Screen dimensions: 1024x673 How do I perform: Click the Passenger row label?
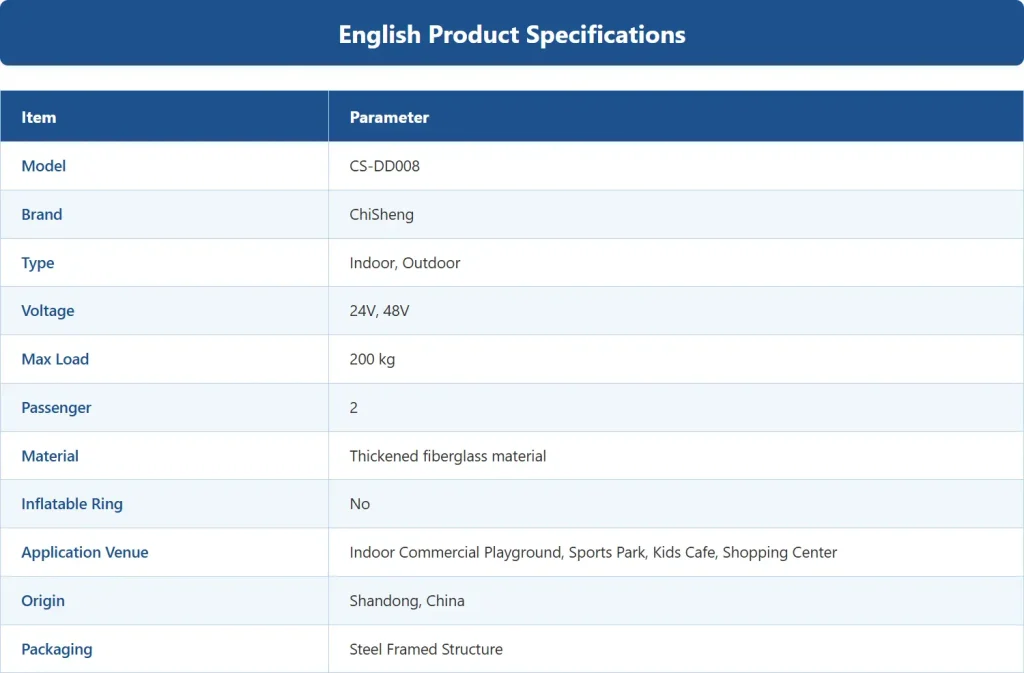click(x=56, y=408)
